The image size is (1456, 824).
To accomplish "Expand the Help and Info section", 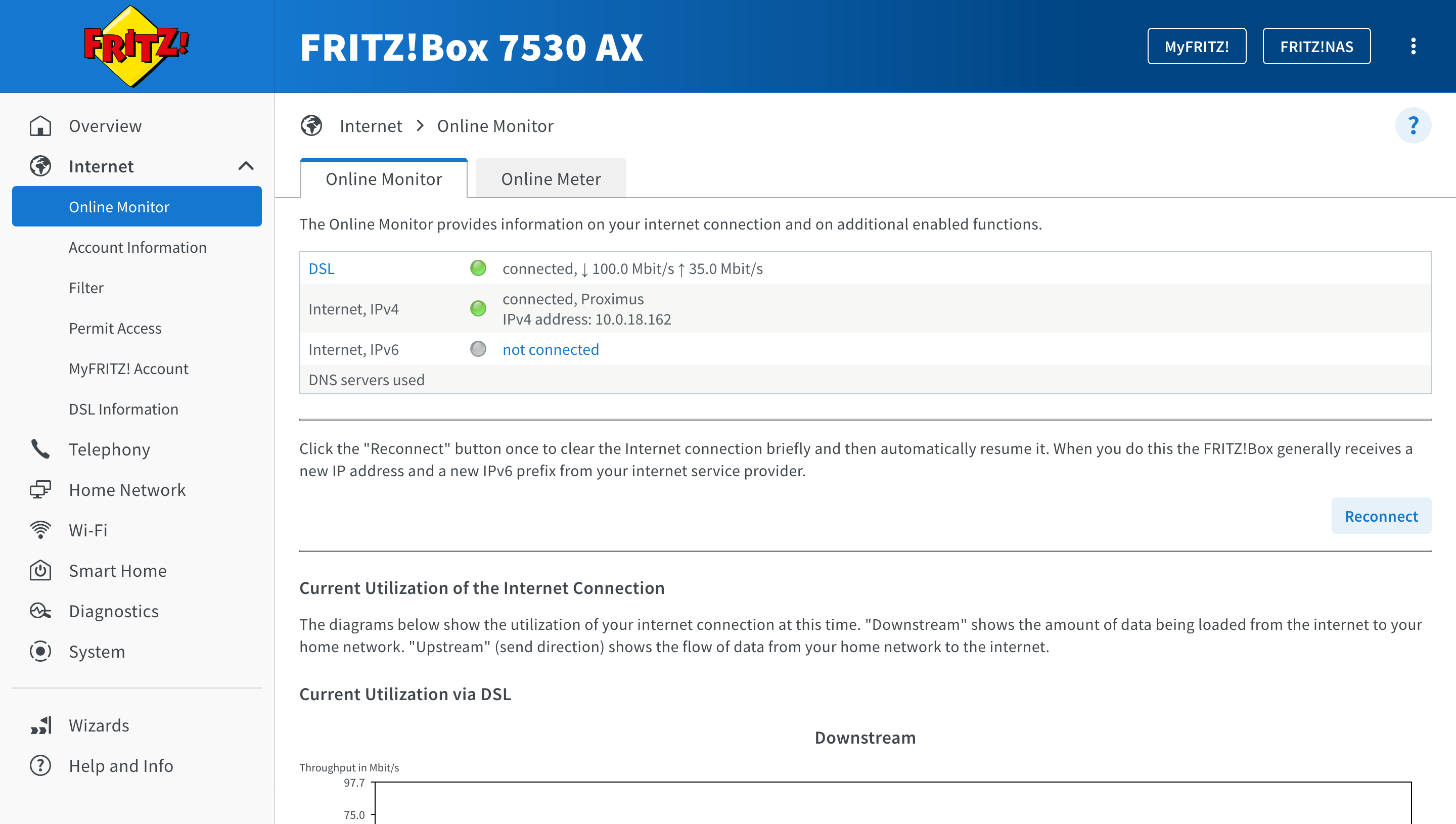I will coord(120,766).
